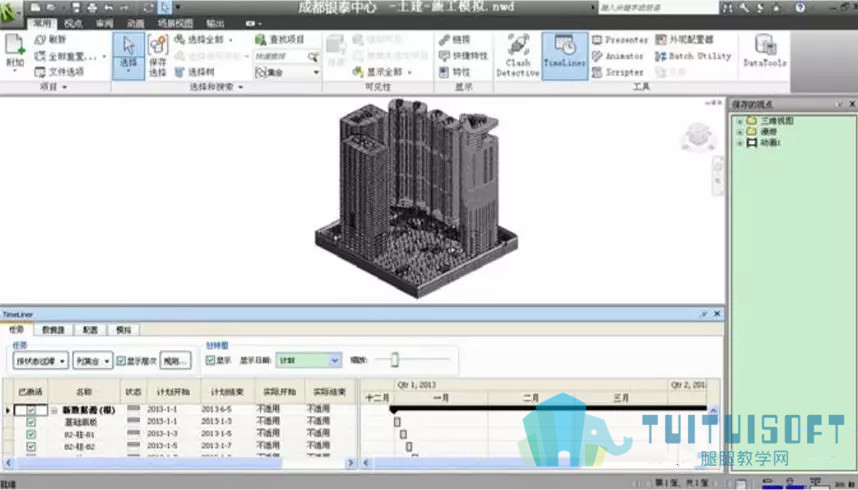Click the Reset All (全部重置) icon
The image size is (858, 490).
[x=40, y=56]
